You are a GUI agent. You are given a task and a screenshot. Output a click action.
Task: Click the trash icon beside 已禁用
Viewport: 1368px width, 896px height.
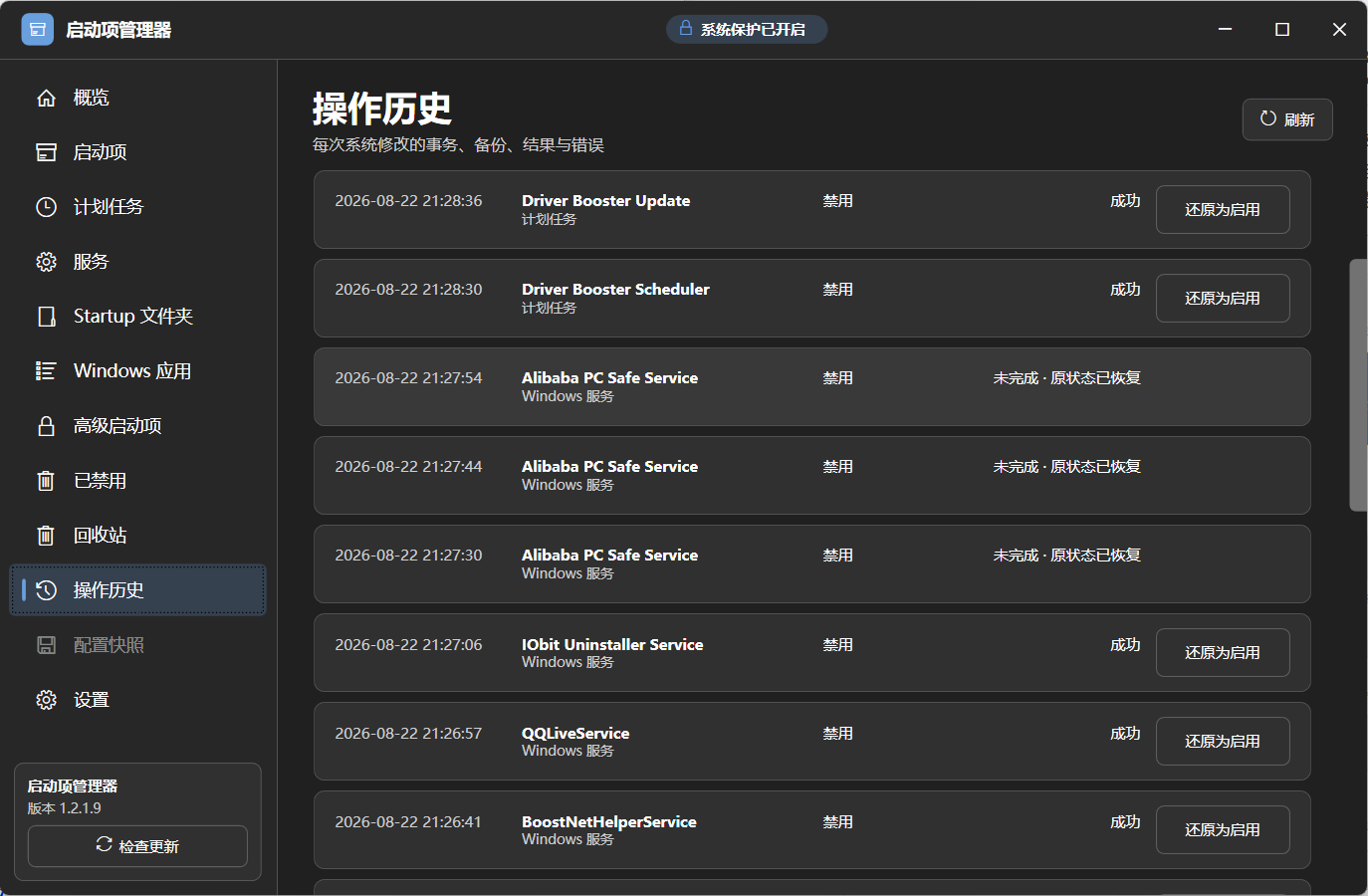(46, 481)
